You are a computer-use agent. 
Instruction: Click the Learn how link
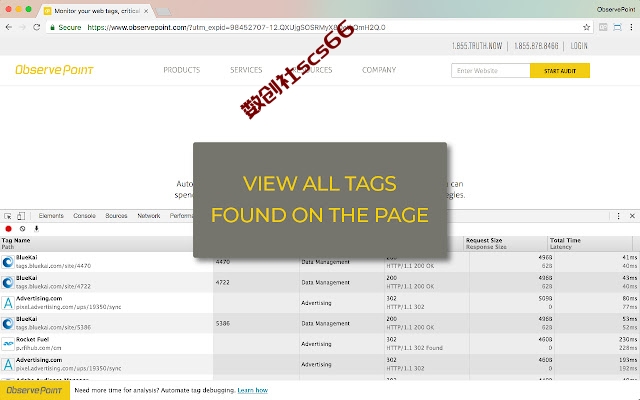click(253, 390)
